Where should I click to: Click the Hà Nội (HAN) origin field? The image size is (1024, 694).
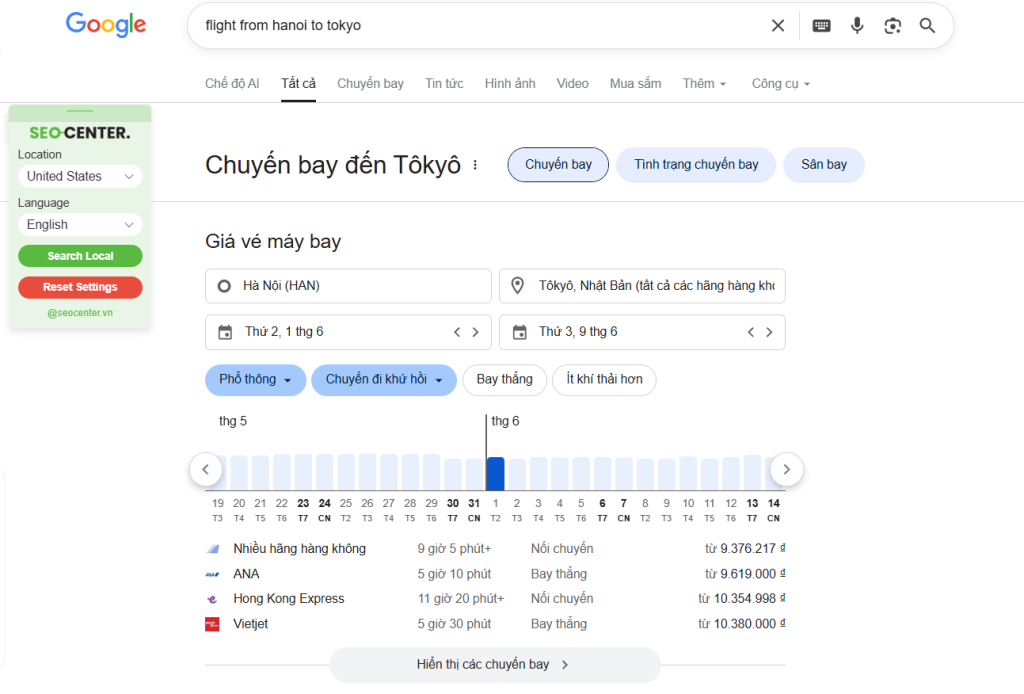point(348,285)
